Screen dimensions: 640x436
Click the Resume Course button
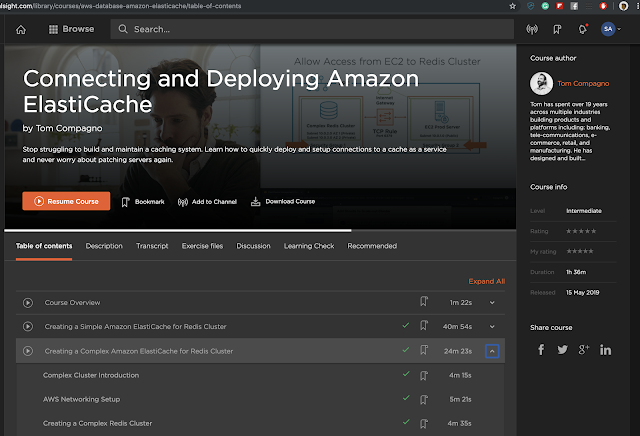[x=66, y=201]
